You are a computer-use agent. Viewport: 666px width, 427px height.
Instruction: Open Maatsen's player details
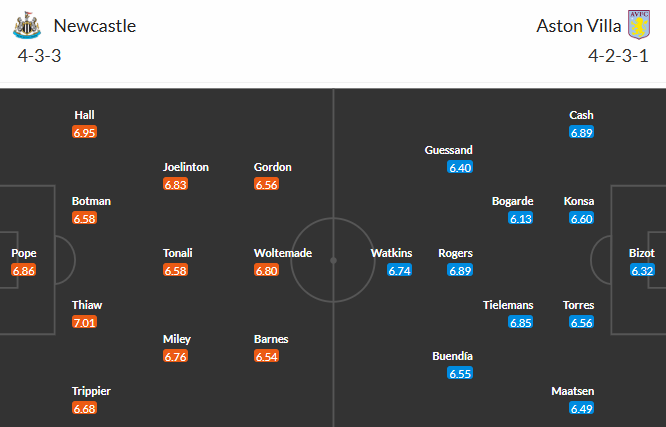pos(572,391)
